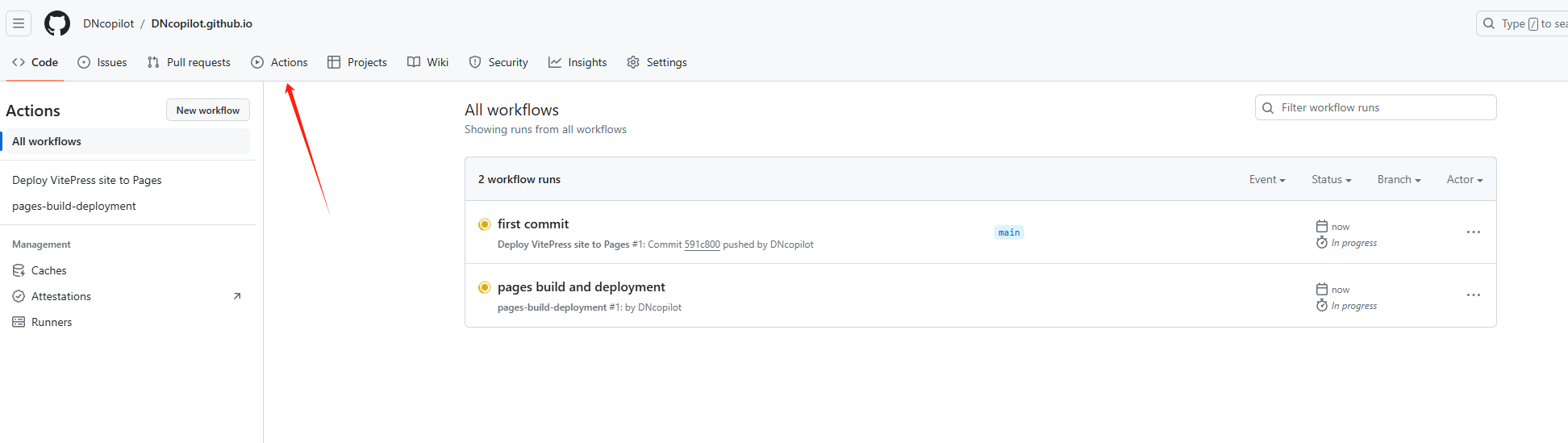
Task: Open the DNcopilot owner link
Action: pos(109,23)
